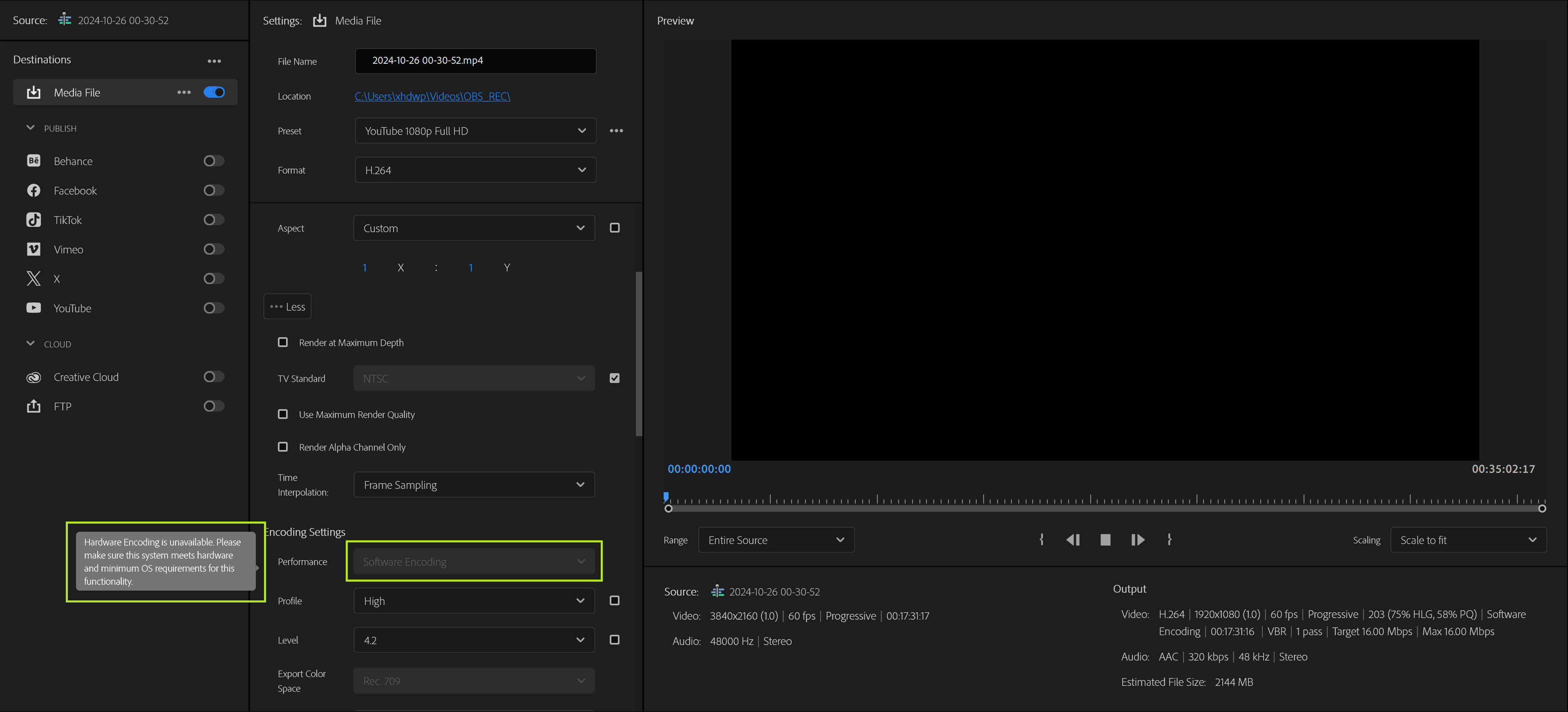
Task: Open Media File destination options menu
Action: click(184, 92)
